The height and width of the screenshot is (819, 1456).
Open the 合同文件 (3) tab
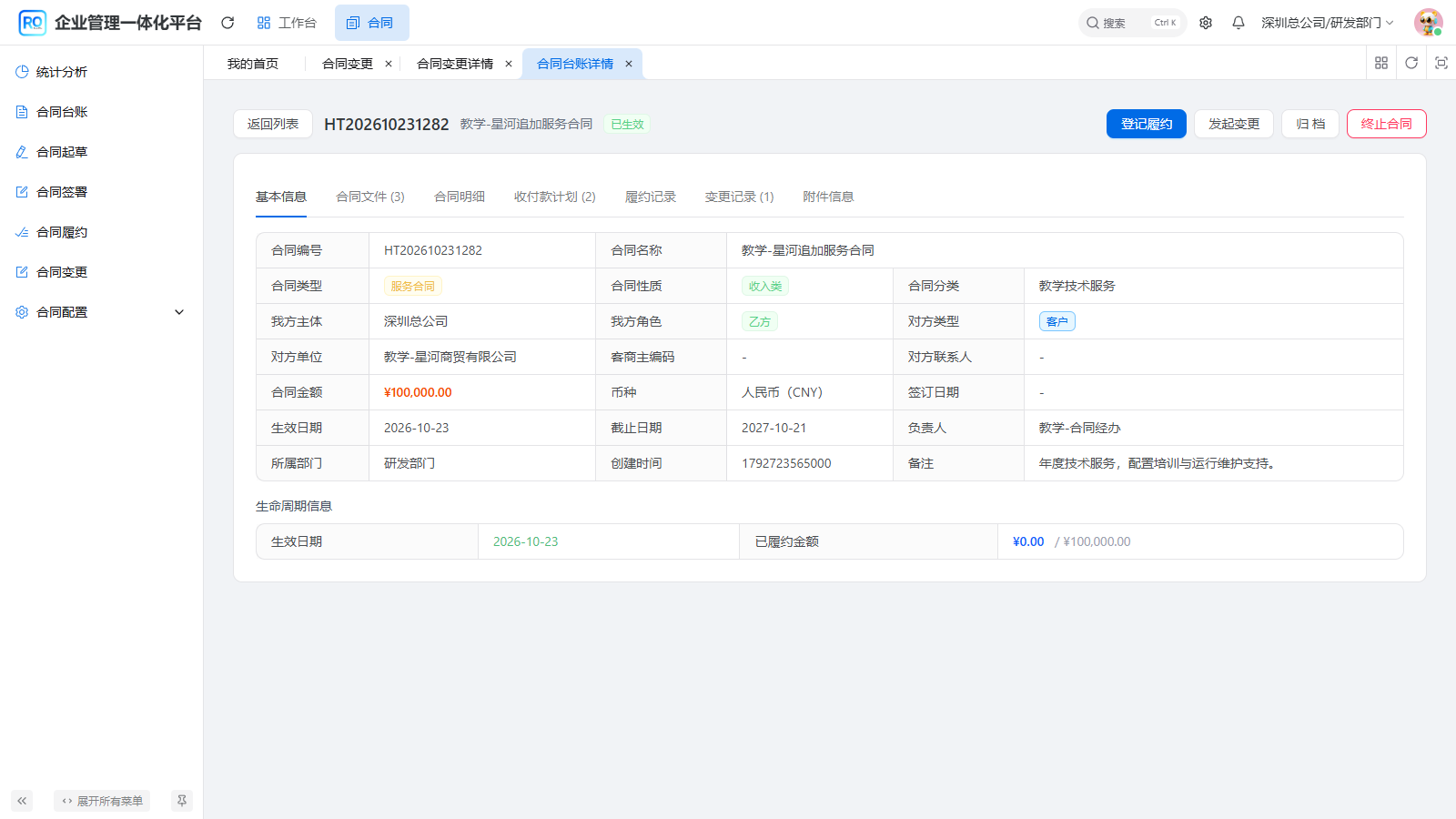(x=370, y=197)
